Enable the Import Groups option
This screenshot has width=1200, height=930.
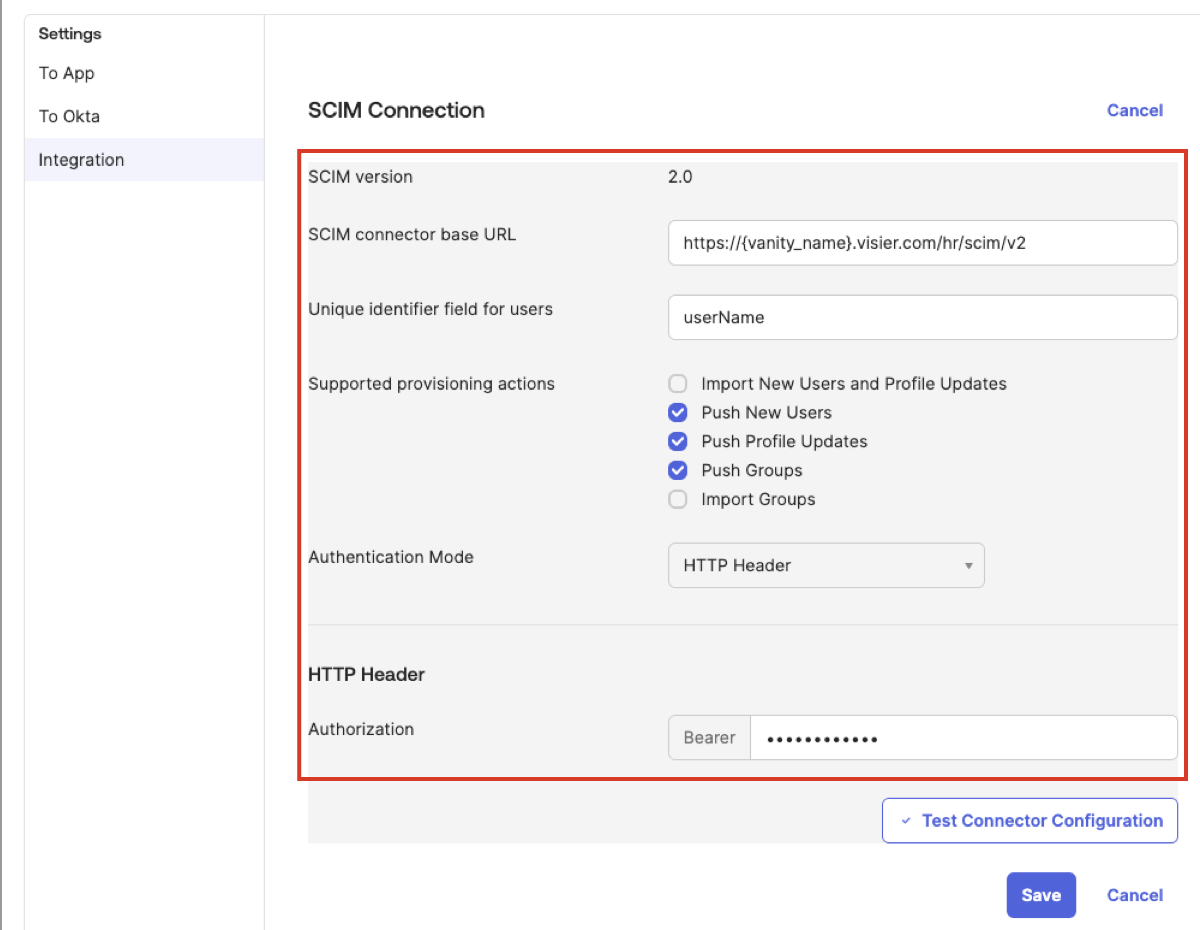pos(677,499)
